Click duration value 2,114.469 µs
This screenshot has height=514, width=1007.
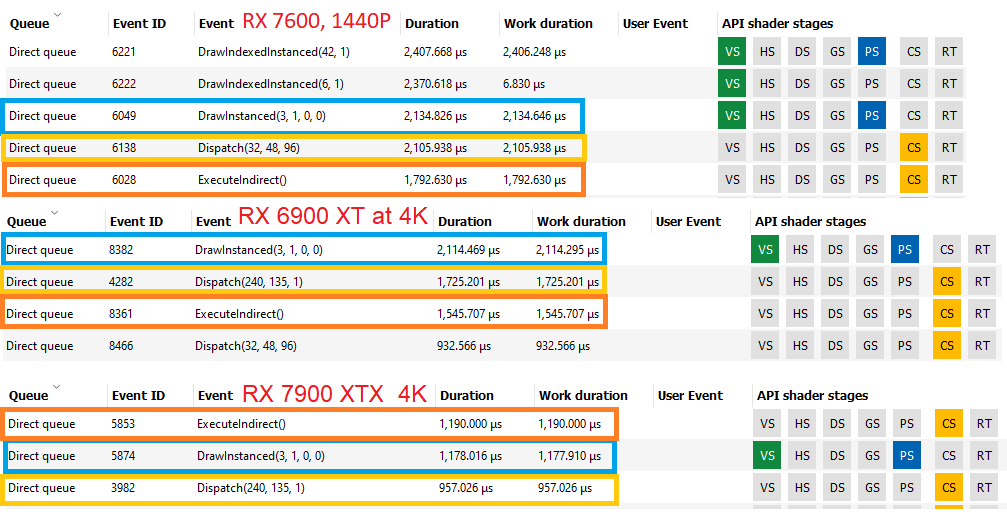pos(468,250)
